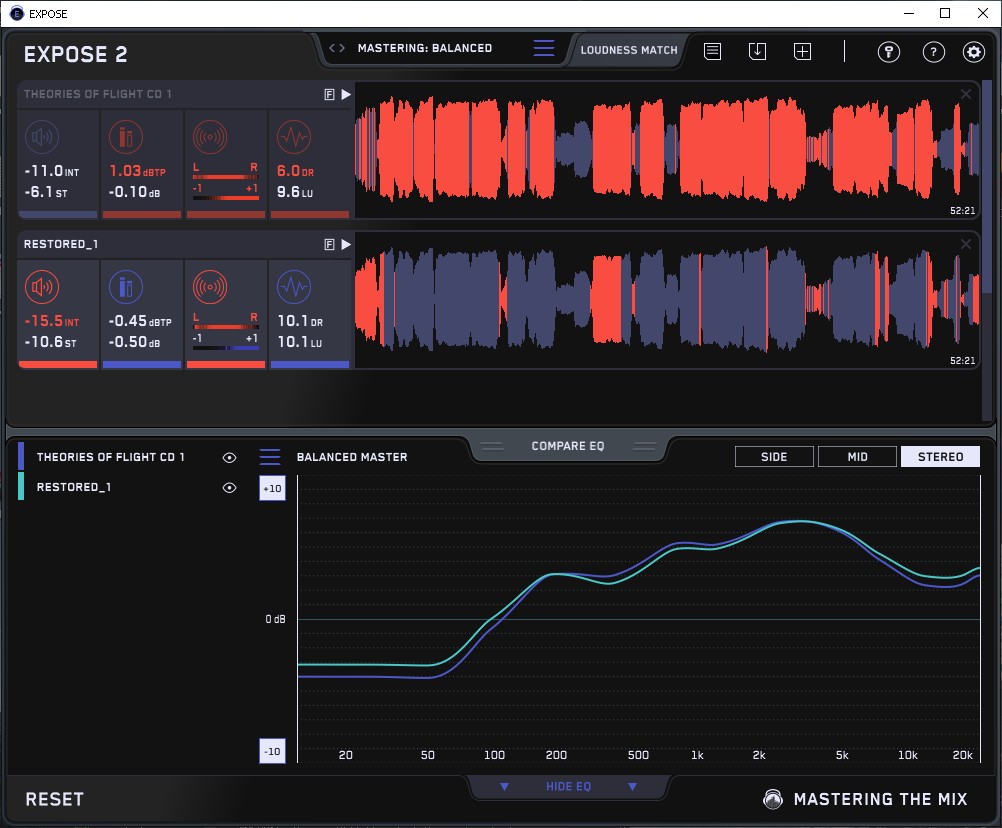This screenshot has height=828, width=1002.
Task: Click the Compare EQ panel header
Action: (568, 446)
